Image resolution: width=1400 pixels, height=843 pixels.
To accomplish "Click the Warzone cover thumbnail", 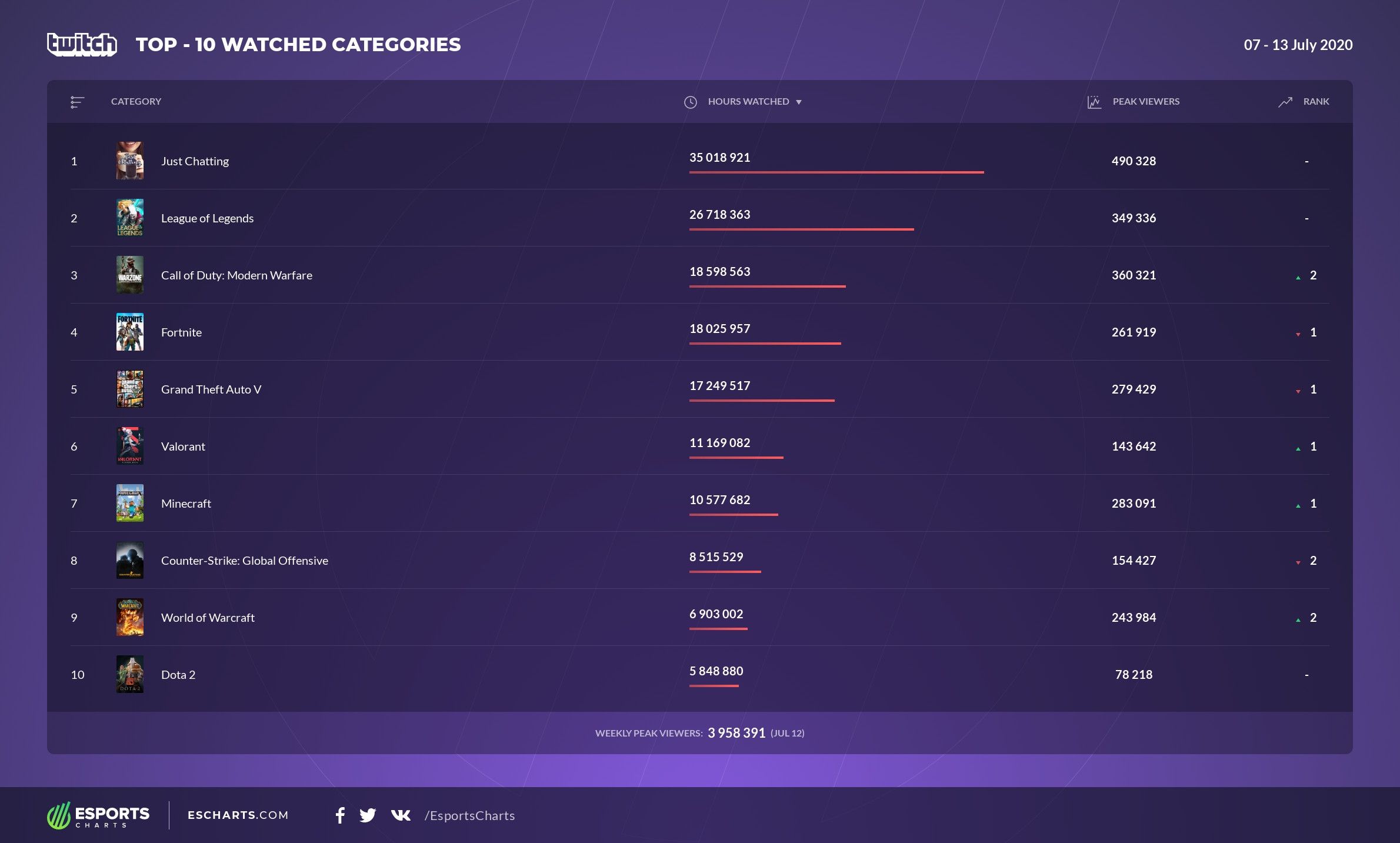I will tap(130, 275).
